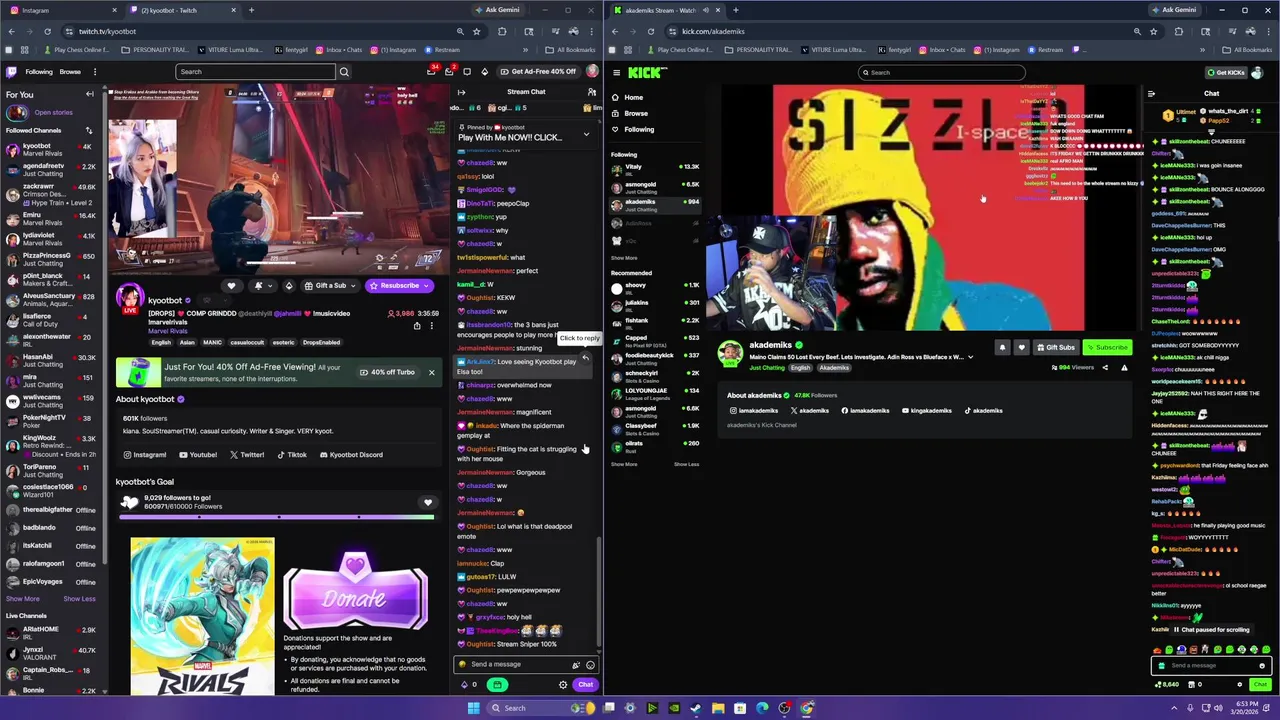1280x720 pixels.
Task: Open Kick Following in sidebar
Action: [x=639, y=129]
